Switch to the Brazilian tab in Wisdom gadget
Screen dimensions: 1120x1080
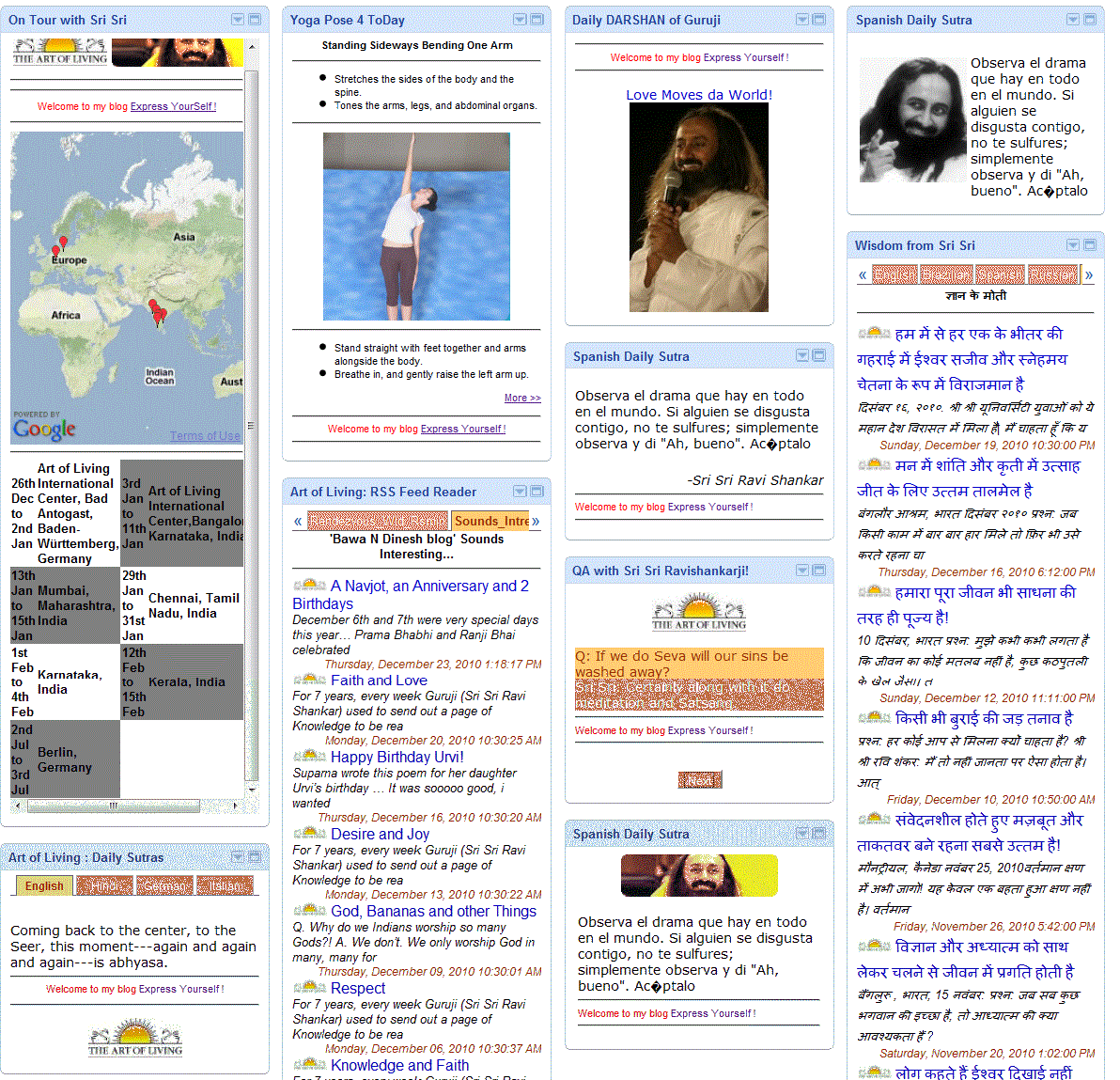[x=946, y=274]
